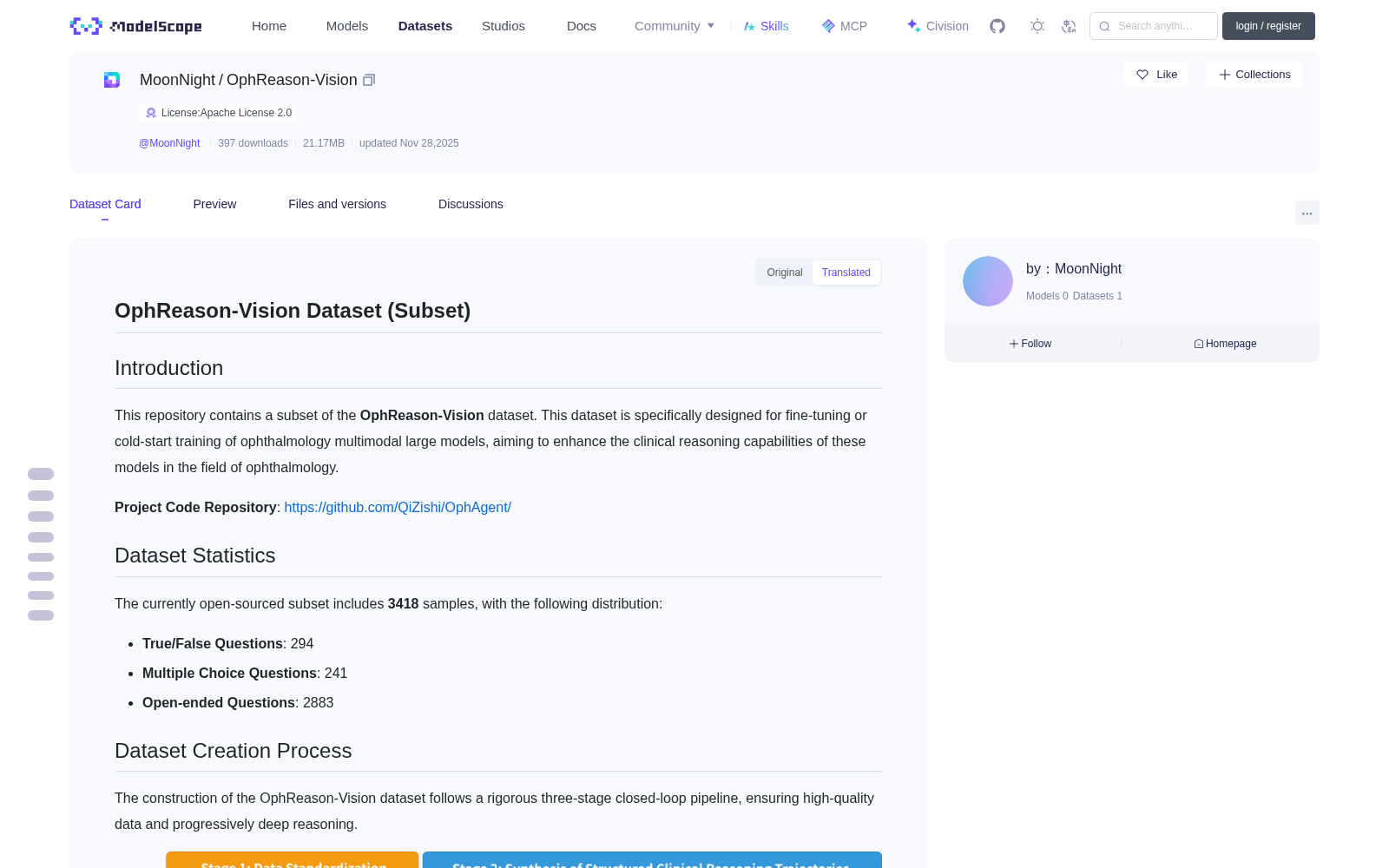
Task: Click the Like button
Action: (1155, 75)
